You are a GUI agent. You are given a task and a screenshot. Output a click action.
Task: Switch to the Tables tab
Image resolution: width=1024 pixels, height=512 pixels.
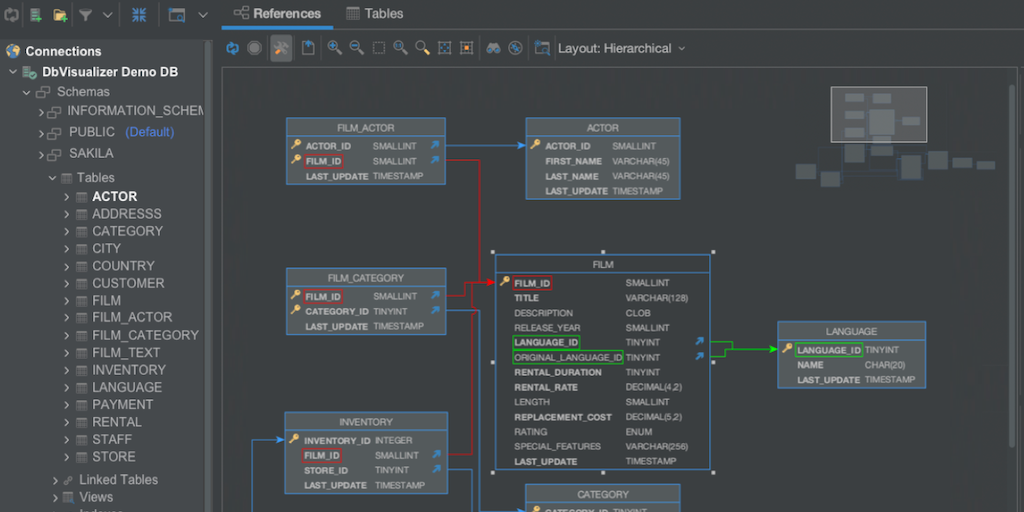(x=375, y=14)
